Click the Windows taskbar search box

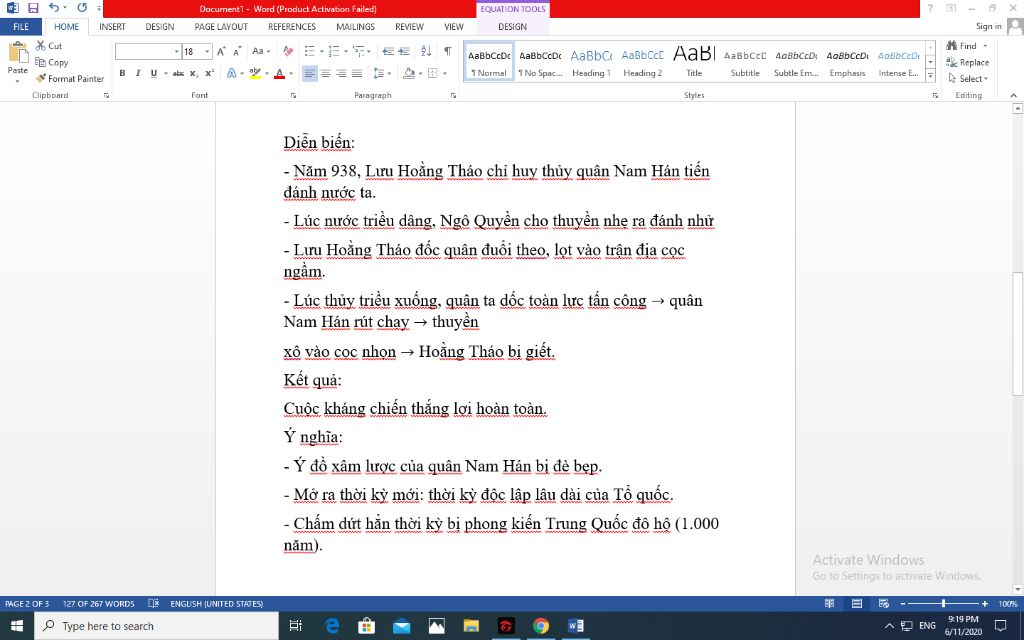[x=157, y=626]
